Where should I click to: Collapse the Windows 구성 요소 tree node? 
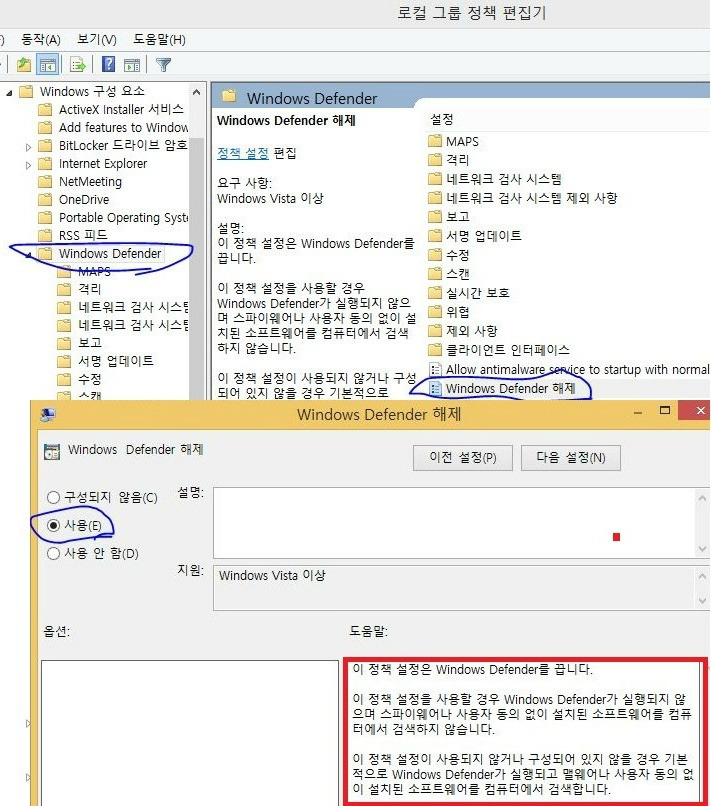(x=9, y=93)
